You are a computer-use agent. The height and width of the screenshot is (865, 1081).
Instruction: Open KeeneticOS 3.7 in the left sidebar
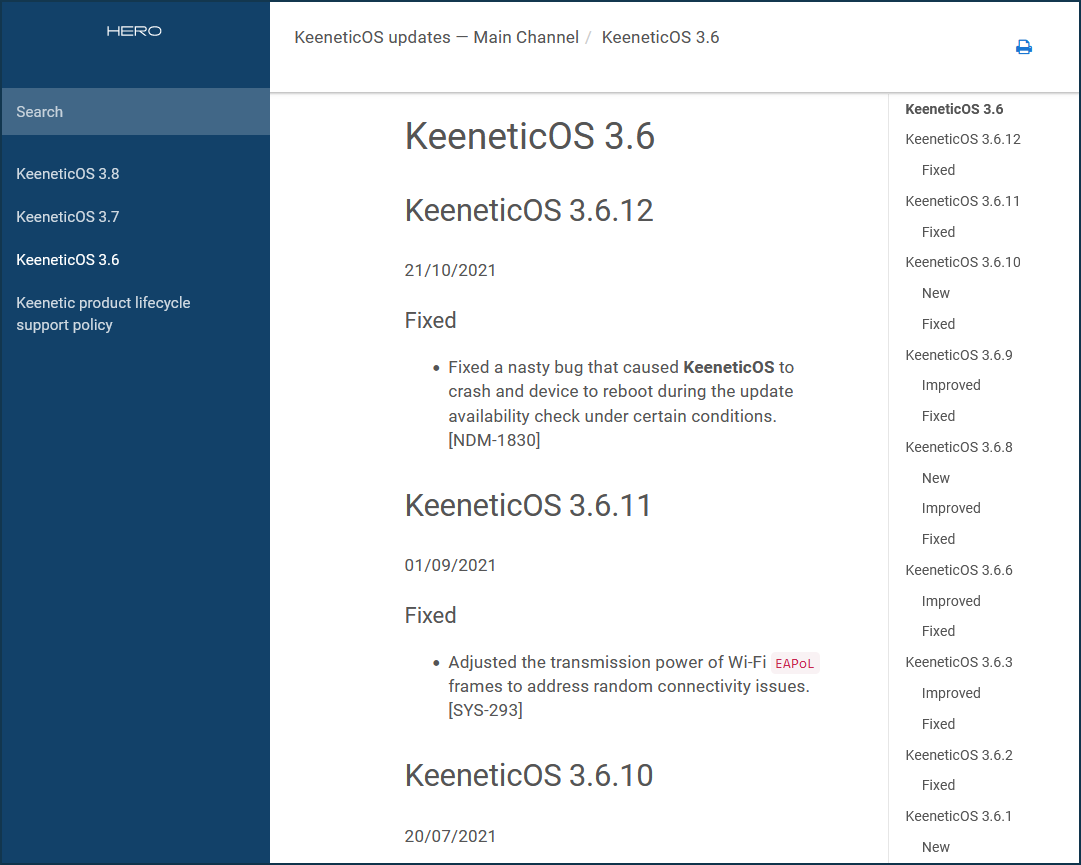(68, 216)
